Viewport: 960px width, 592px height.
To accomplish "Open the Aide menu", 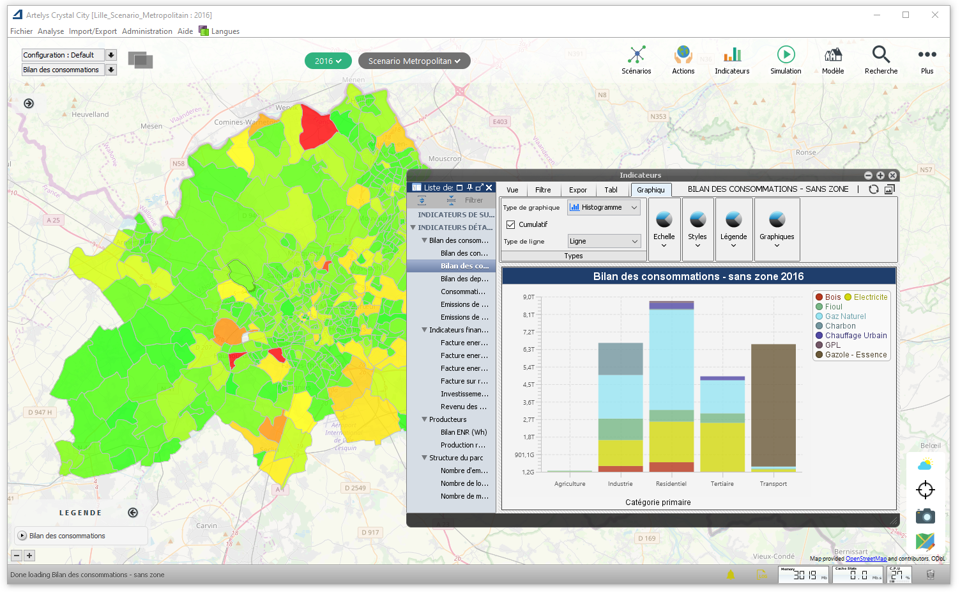I will 185,31.
